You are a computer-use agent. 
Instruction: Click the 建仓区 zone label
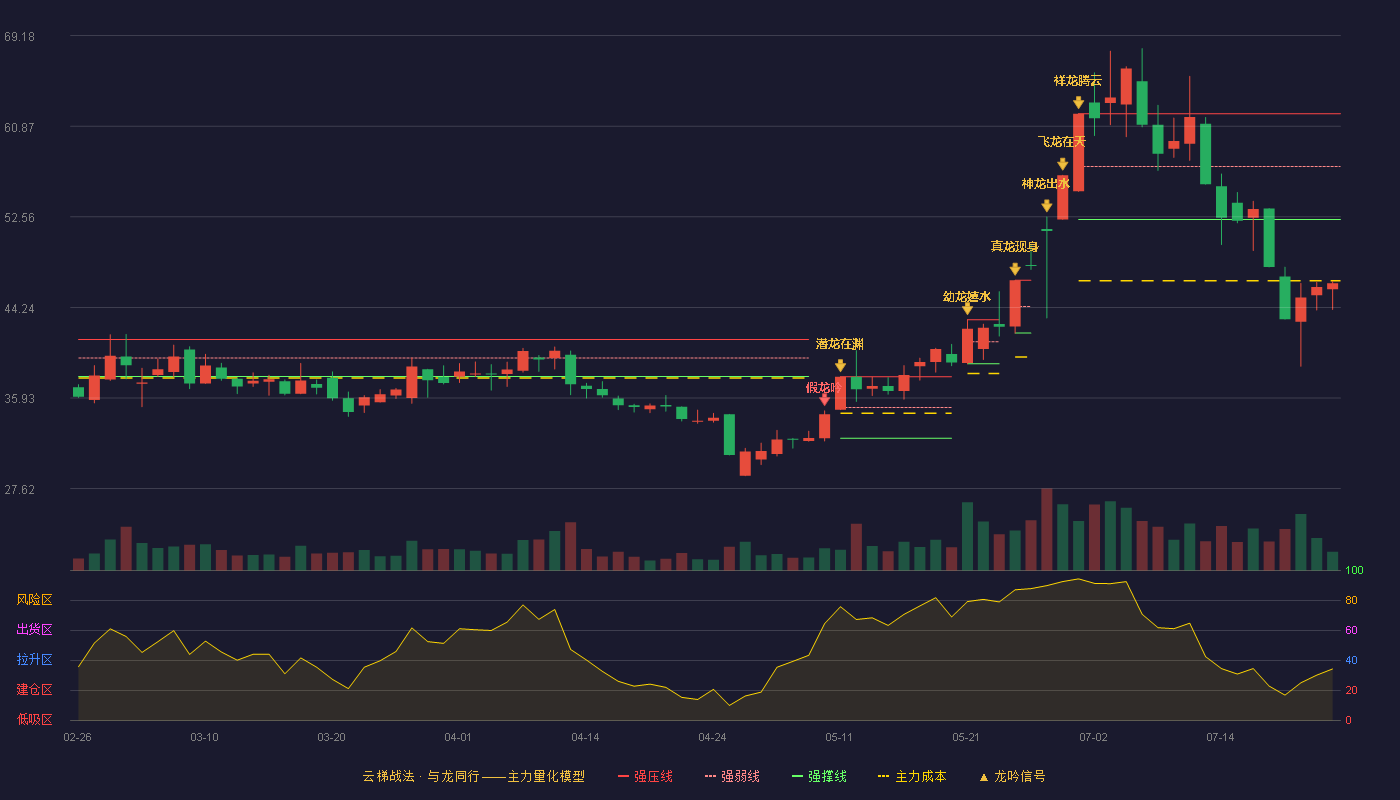34,690
